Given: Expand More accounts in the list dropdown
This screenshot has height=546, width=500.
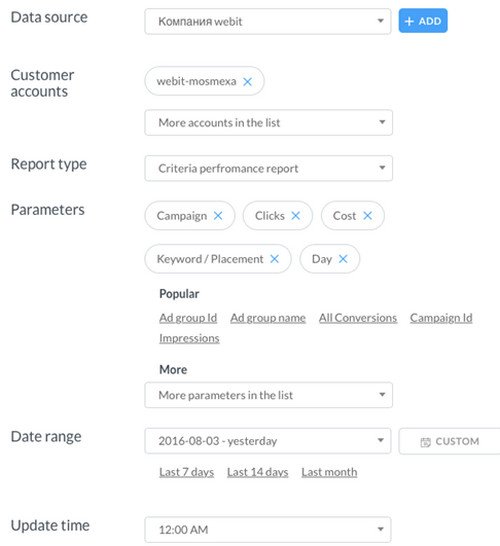Looking at the screenshot, I should point(269,123).
